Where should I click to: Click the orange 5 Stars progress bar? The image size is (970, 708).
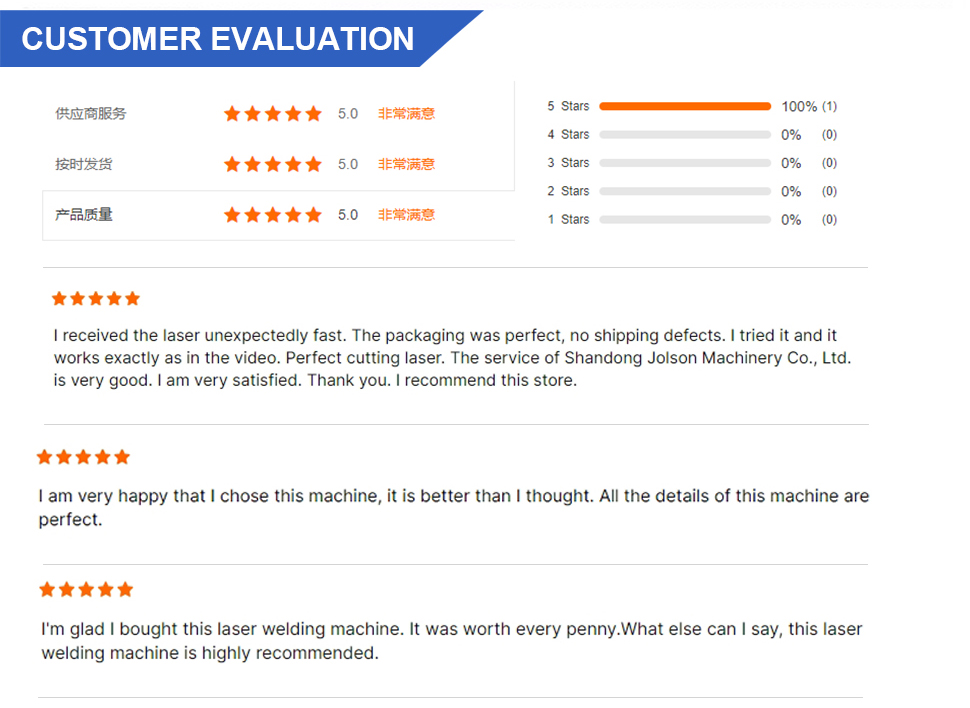(x=685, y=106)
